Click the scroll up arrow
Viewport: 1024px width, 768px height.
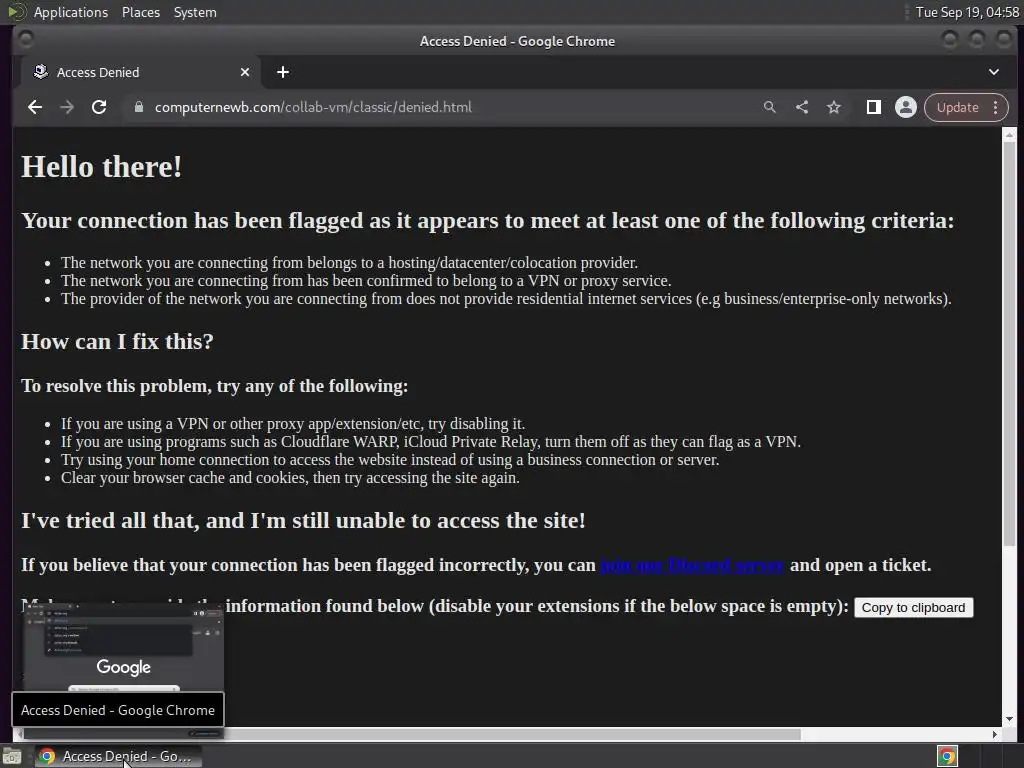point(1009,135)
